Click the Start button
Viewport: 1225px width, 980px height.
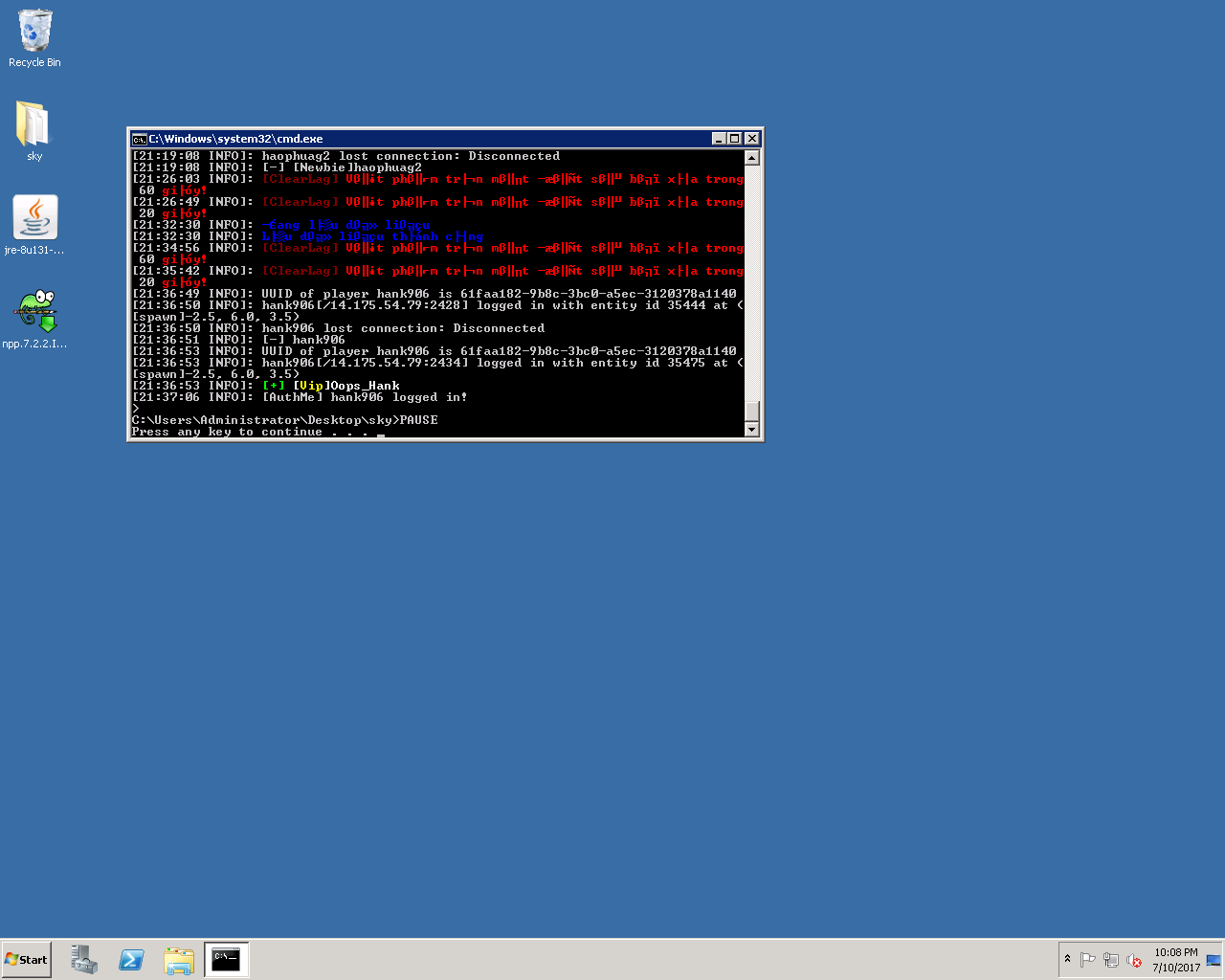pos(27,960)
